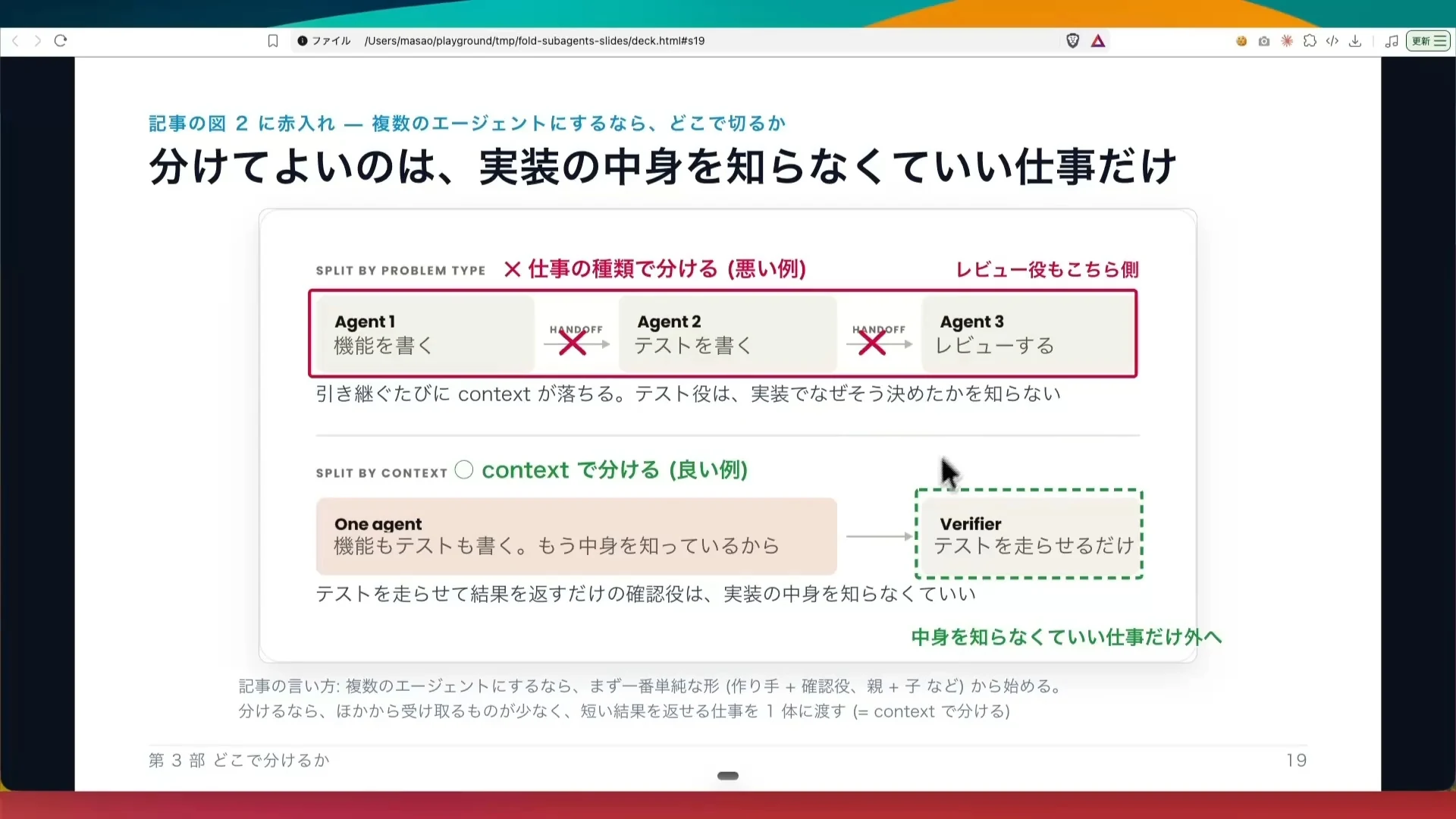This screenshot has width=1456, height=819.
Task: Click the SPLIT BY CONTEXT label
Action: pyautogui.click(x=381, y=473)
